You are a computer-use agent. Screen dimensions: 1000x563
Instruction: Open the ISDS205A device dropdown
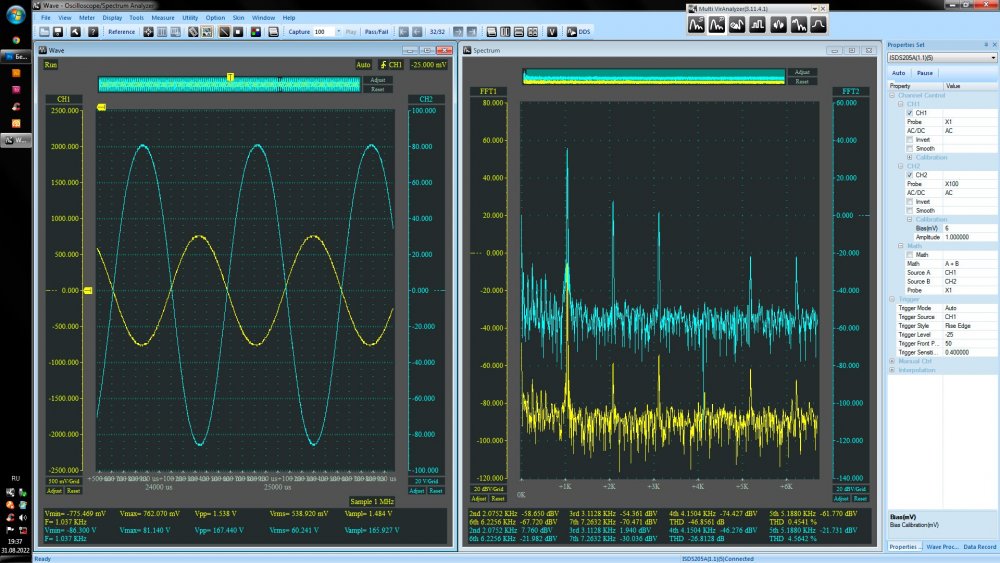click(992, 58)
